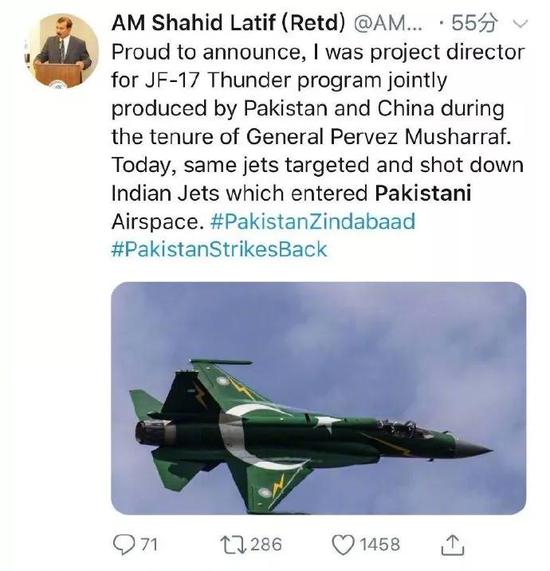Click the @AM... username handle
Image resolution: width=550 pixels, height=571 pixels.
tap(388, 24)
